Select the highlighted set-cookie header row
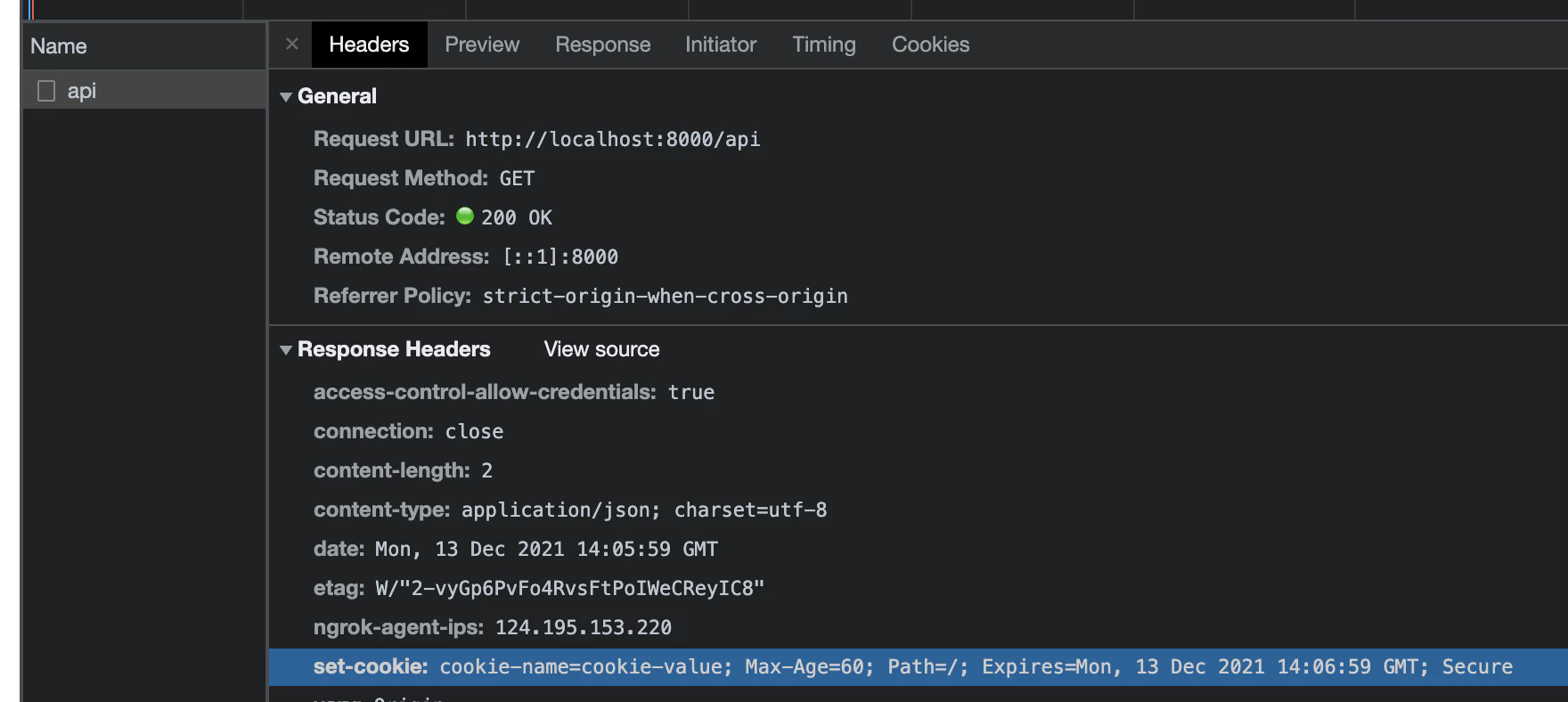Screen dimensions: 1568x702 [x=918, y=666]
